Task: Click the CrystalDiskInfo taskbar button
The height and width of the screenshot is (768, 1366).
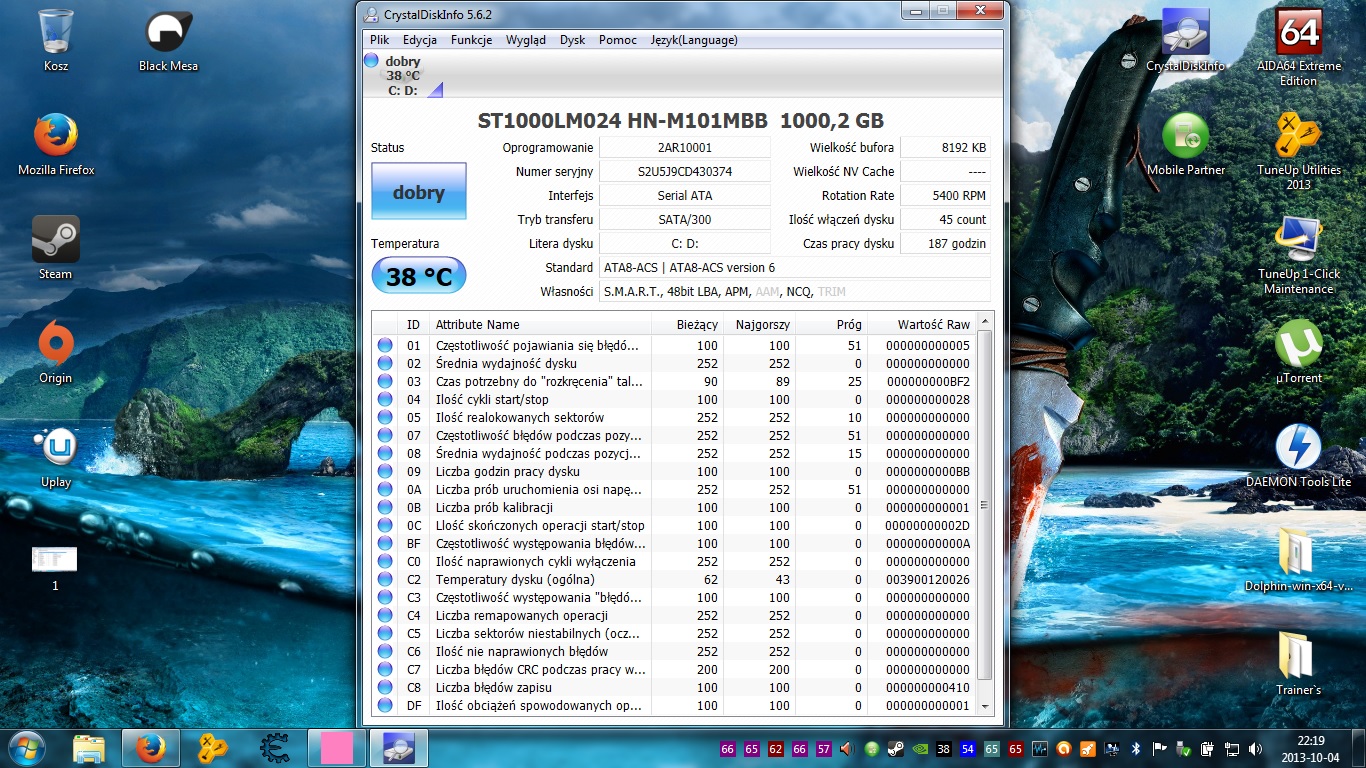Action: tap(399, 747)
